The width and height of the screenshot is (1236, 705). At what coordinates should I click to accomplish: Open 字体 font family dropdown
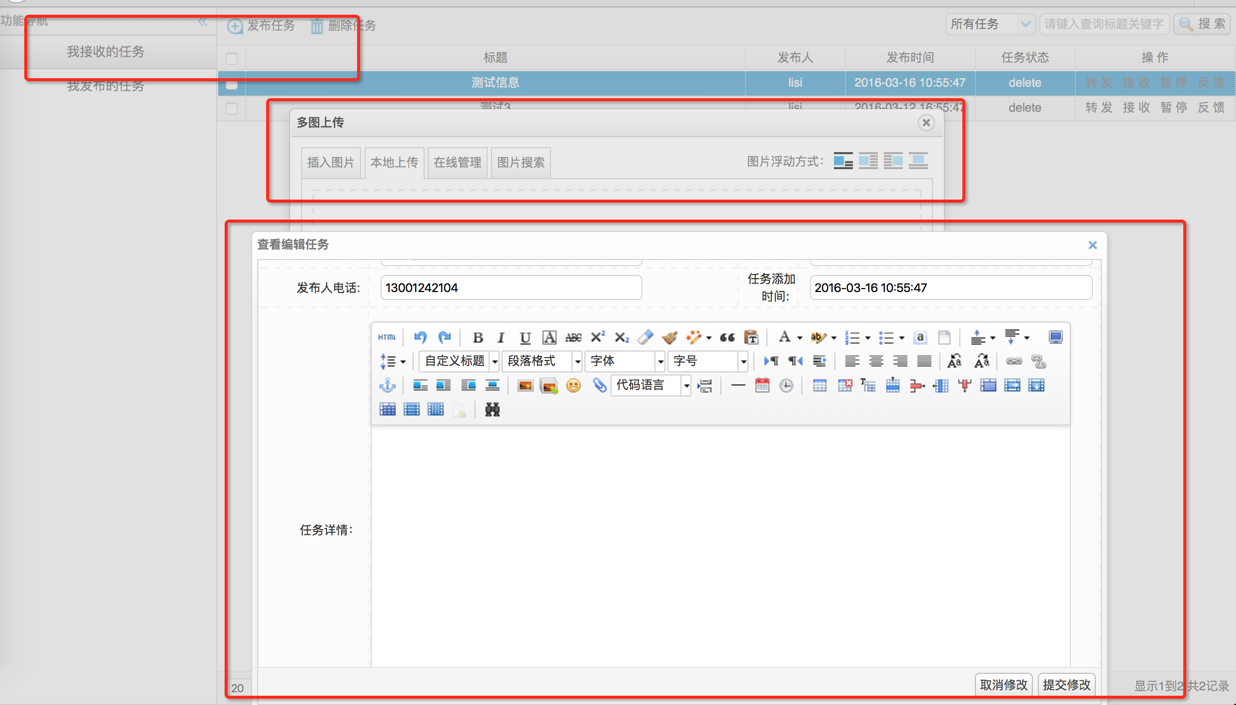click(x=625, y=362)
